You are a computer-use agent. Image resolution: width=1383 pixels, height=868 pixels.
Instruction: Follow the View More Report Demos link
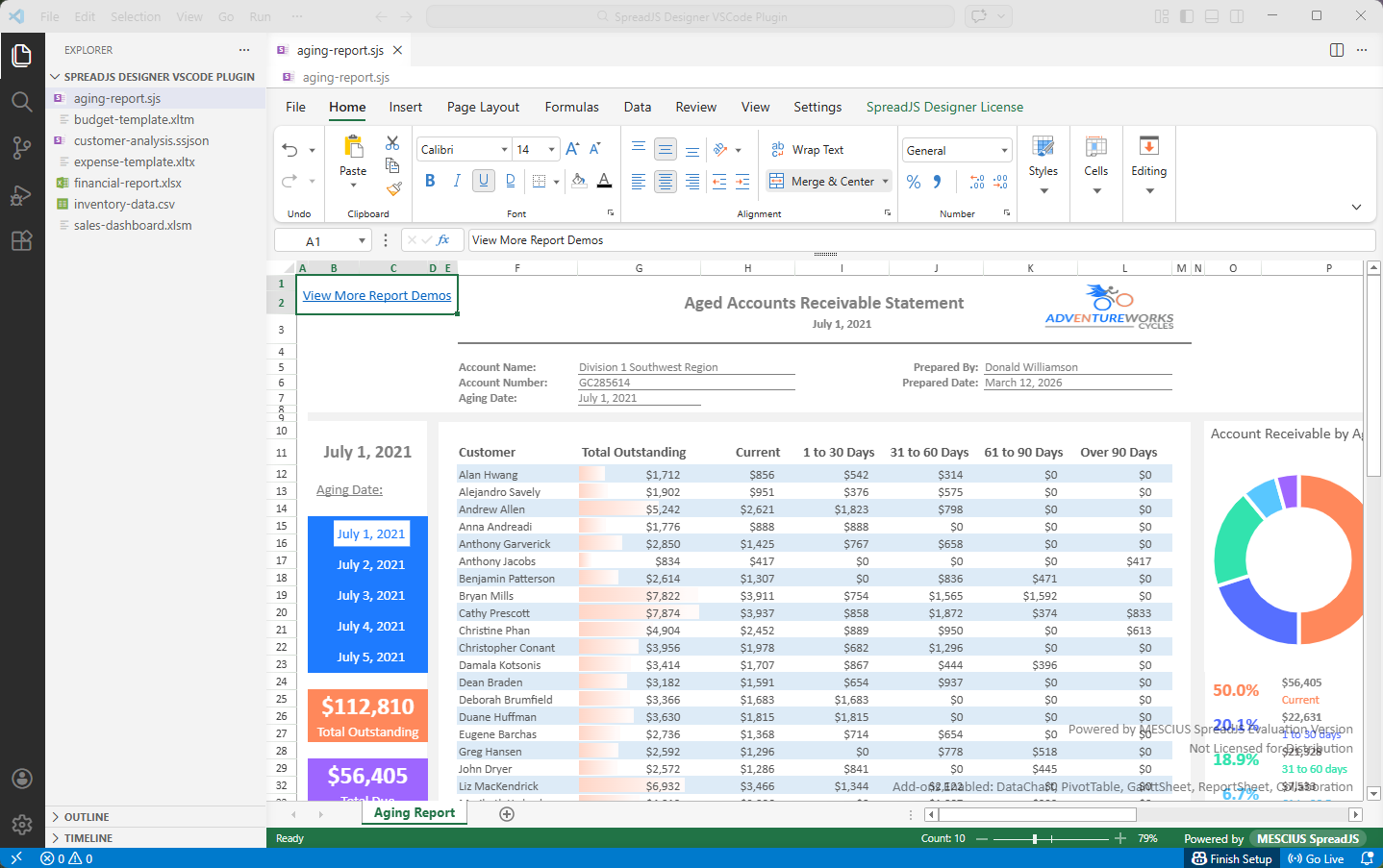[x=377, y=296]
